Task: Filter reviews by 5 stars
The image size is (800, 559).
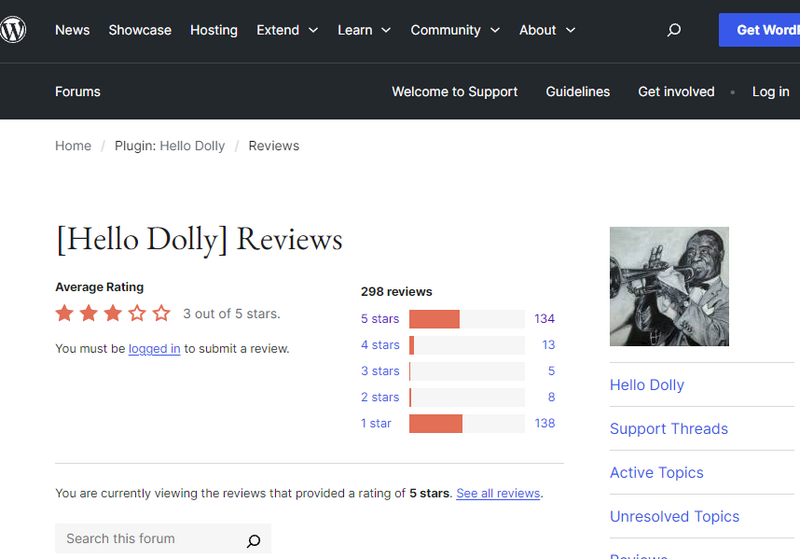Action: (x=380, y=319)
